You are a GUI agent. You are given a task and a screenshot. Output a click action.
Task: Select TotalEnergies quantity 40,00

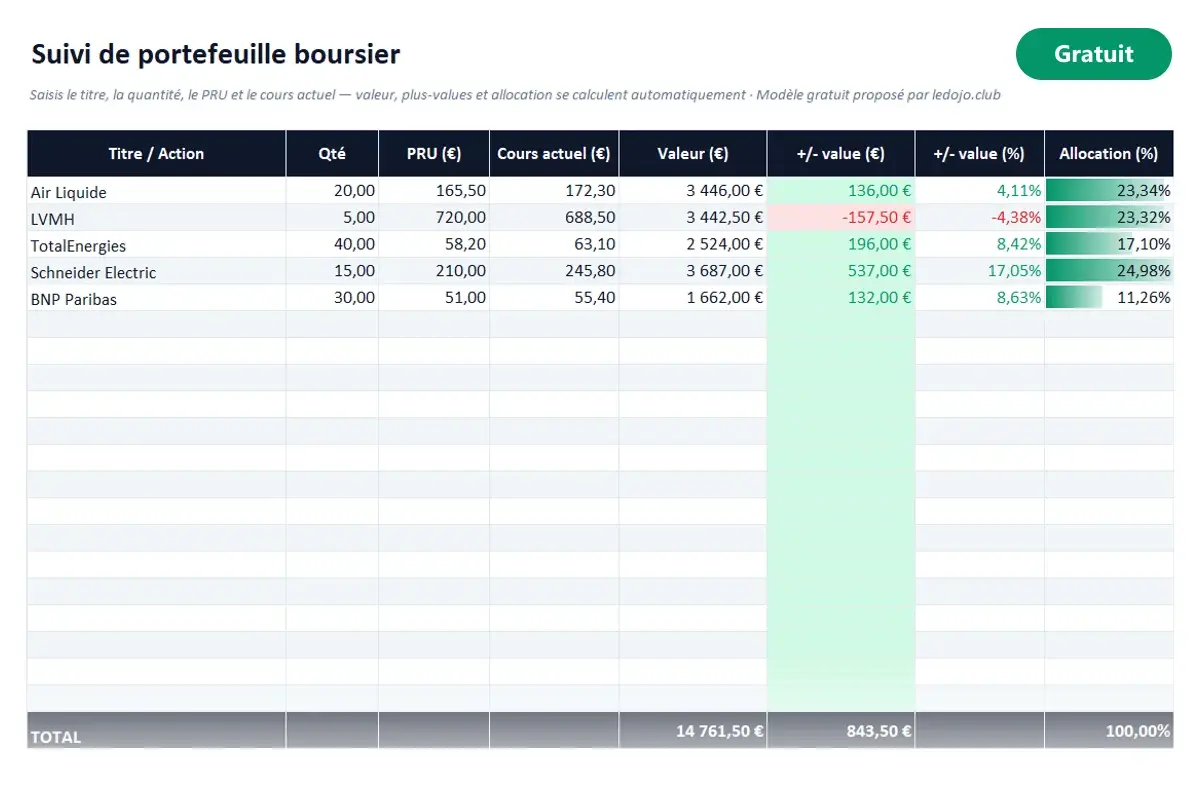tap(332, 244)
